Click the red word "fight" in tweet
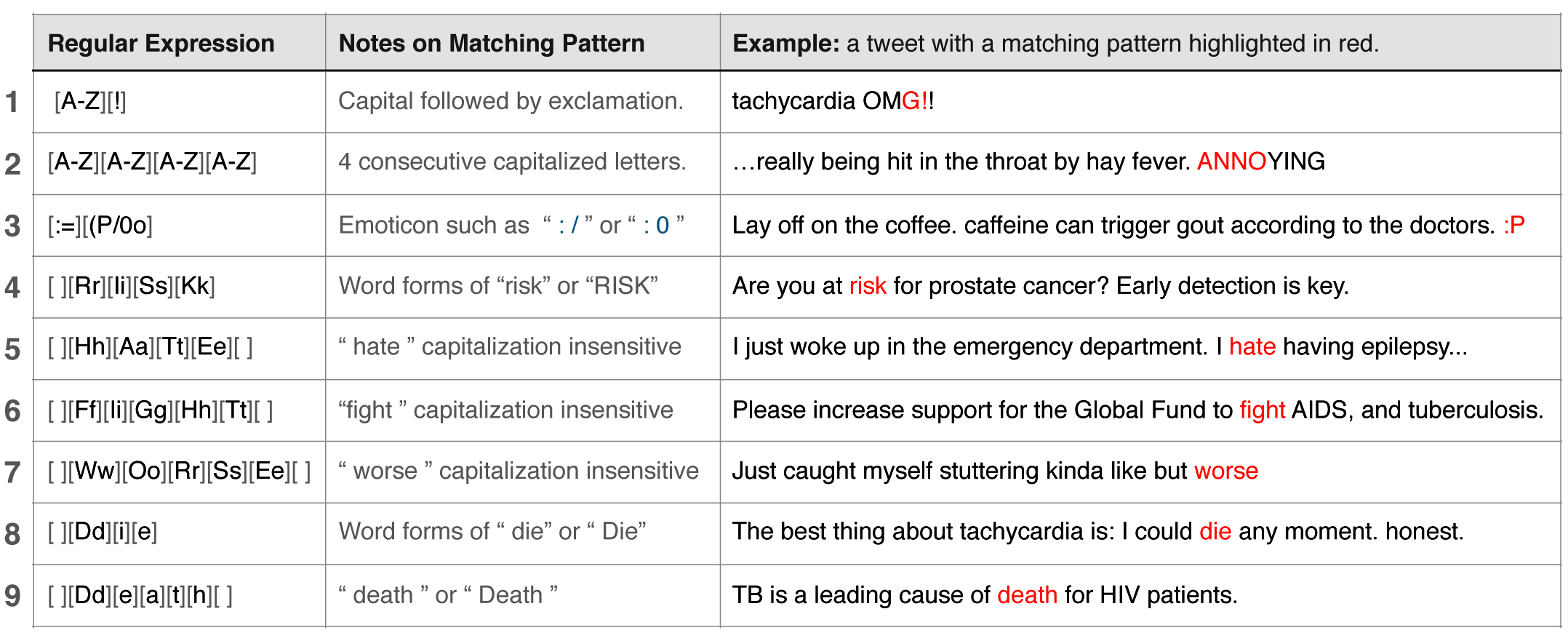This screenshot has width=1568, height=641. coord(1263,410)
